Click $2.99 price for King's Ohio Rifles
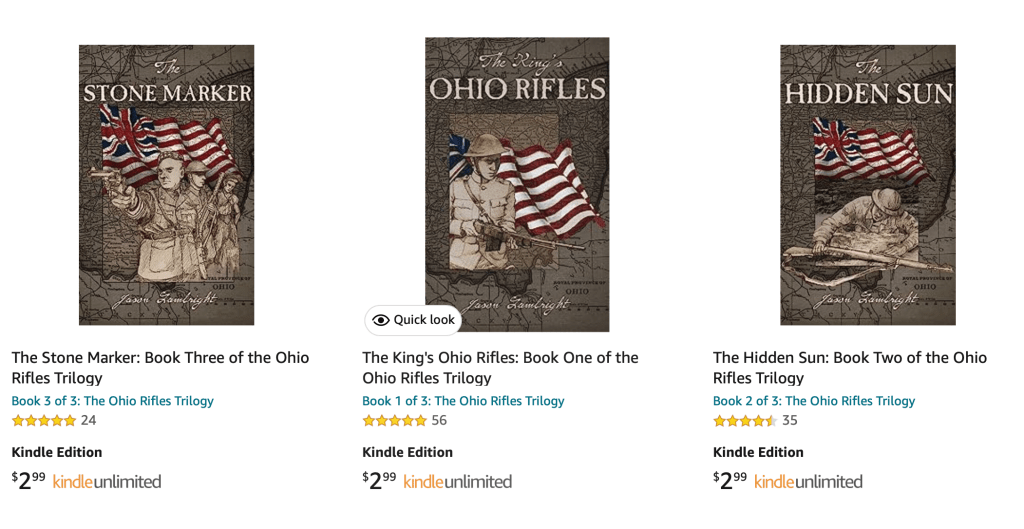Viewport: 1024px width, 529px height. [x=379, y=480]
